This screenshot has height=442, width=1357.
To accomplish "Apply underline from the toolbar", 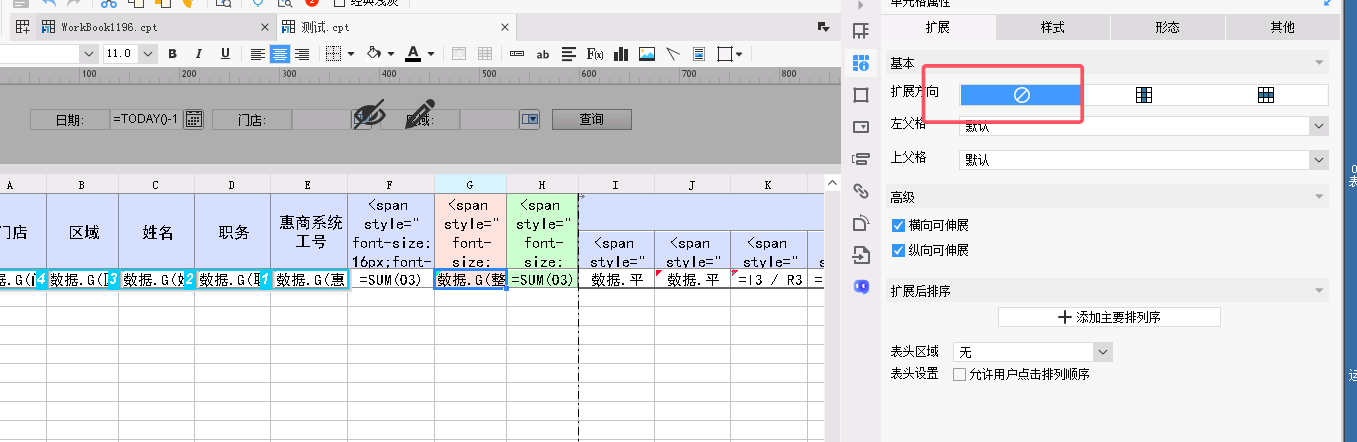I will [x=225, y=54].
